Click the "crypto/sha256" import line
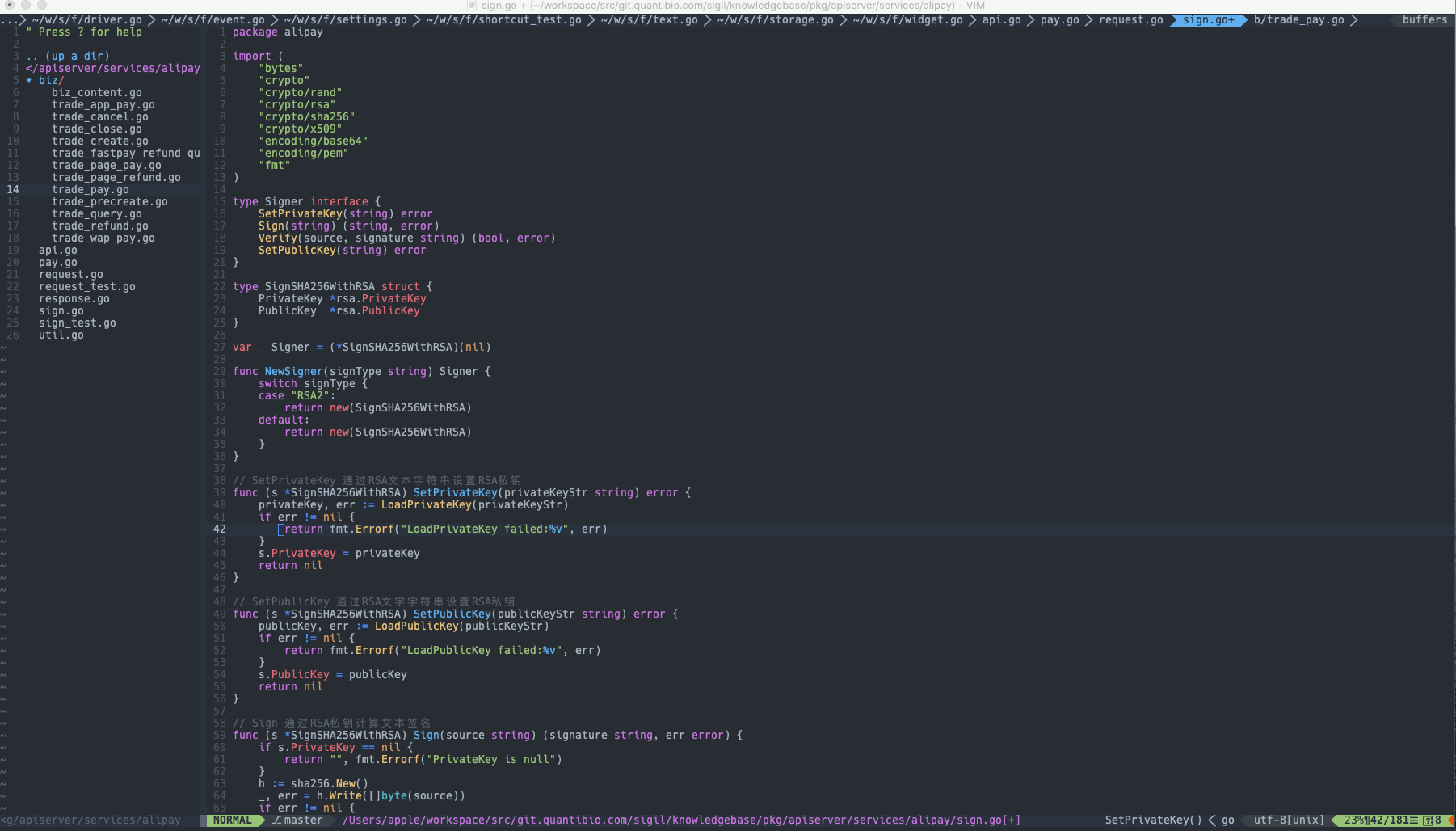The width and height of the screenshot is (1456, 831). (x=307, y=116)
